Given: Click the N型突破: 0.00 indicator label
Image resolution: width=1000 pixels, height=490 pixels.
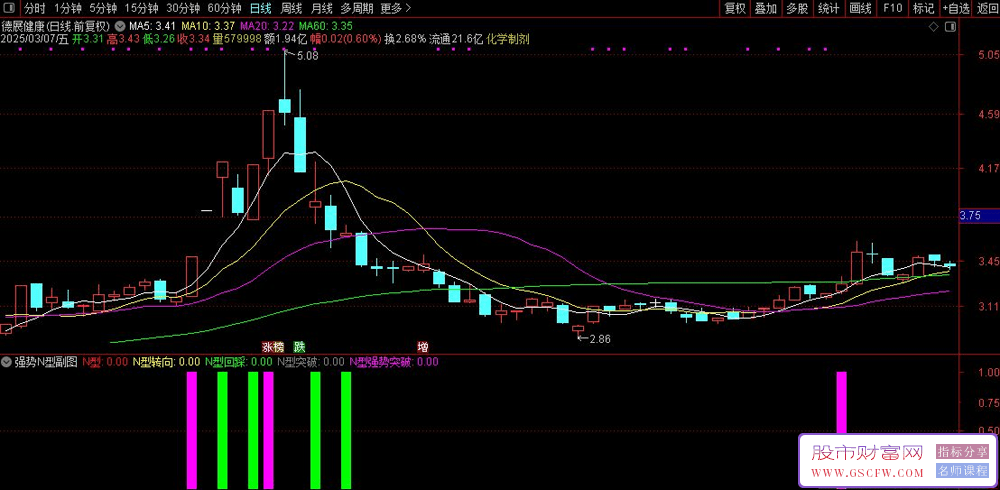Looking at the screenshot, I should (311, 362).
